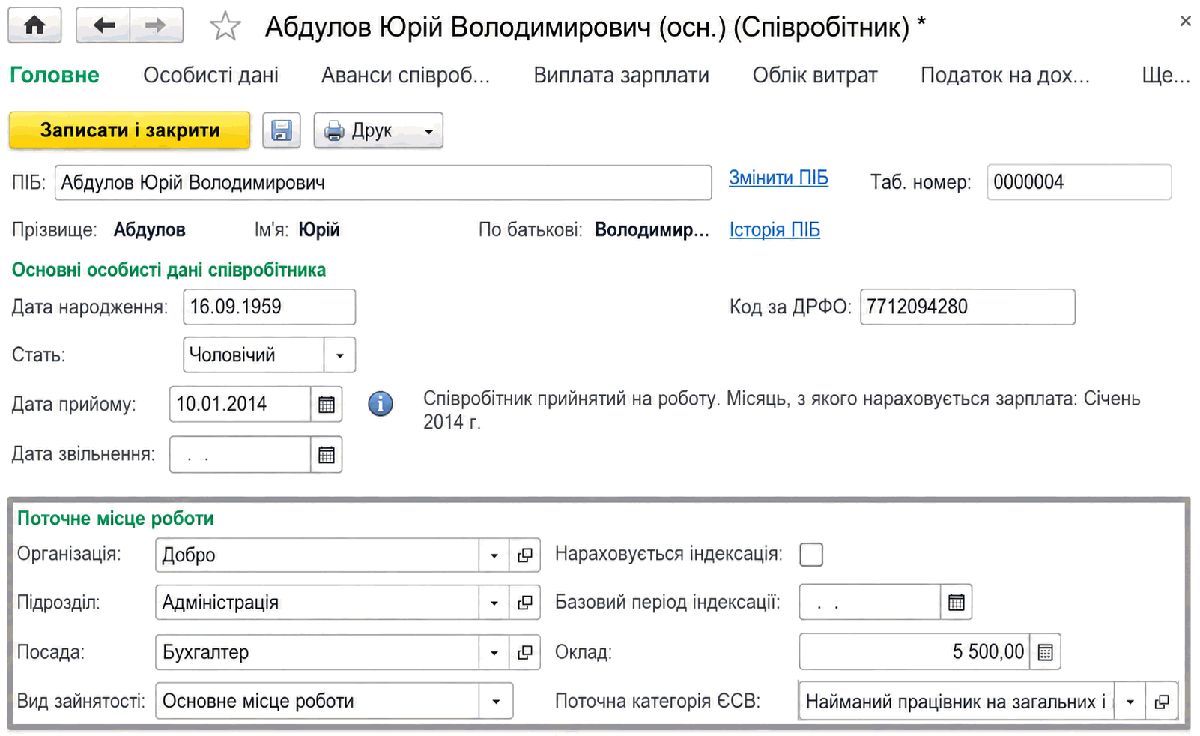This screenshot has width=1200, height=736.
Task: Click the surname value Абдулов
Action: coord(149,230)
